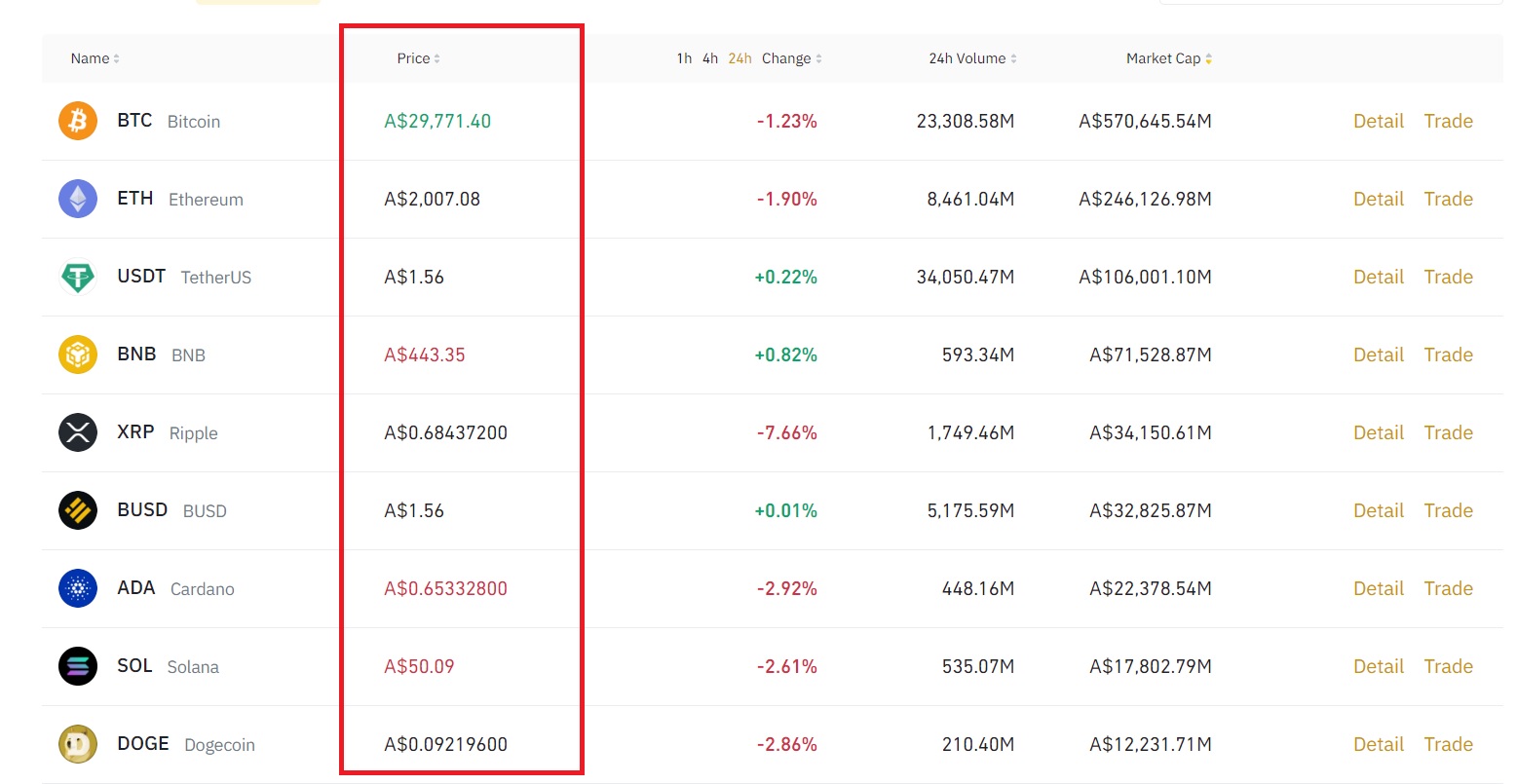This screenshot has height=784, width=1517.
Task: Trade BNB
Action: [1448, 355]
